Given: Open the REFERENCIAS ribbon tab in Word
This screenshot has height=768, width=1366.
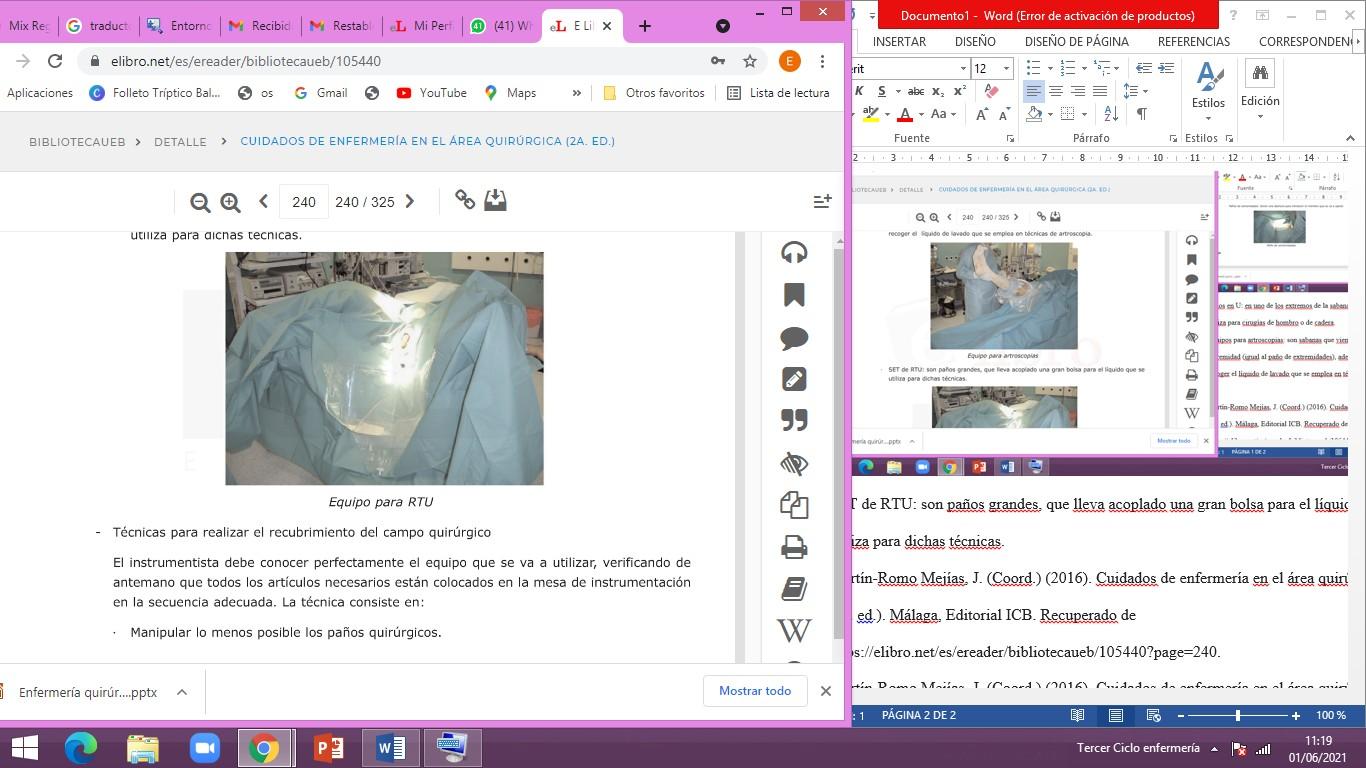Looking at the screenshot, I should click(x=1194, y=42).
